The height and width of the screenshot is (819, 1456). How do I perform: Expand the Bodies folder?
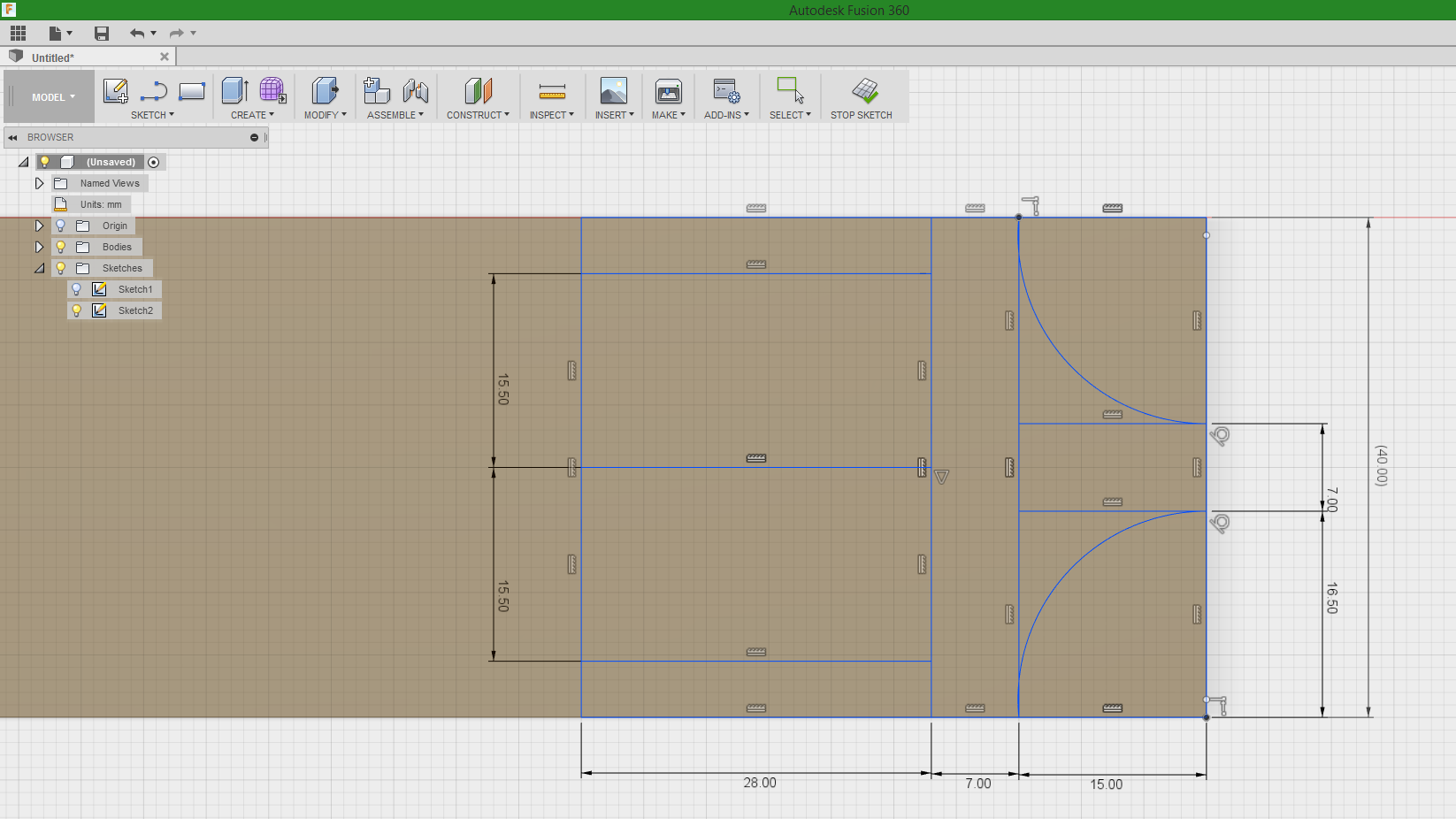[x=39, y=247]
